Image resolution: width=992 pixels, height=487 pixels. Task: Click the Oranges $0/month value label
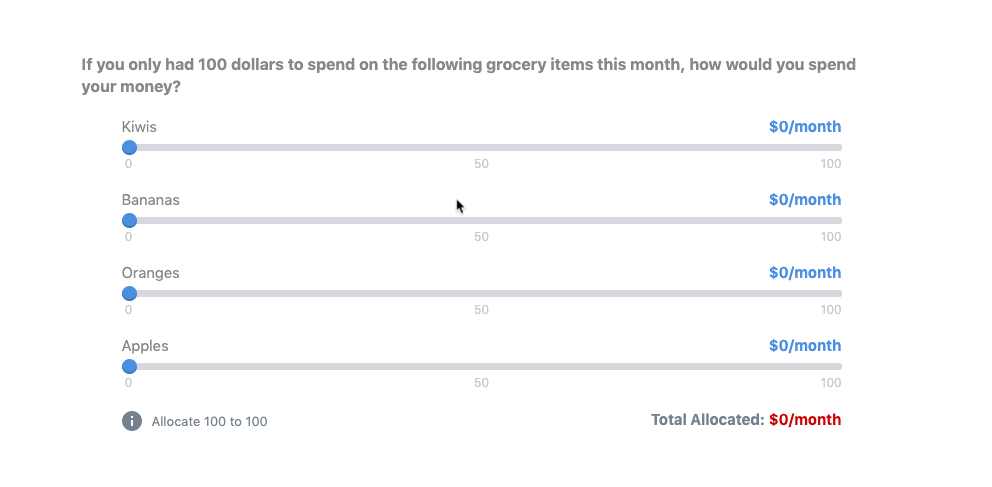click(805, 273)
